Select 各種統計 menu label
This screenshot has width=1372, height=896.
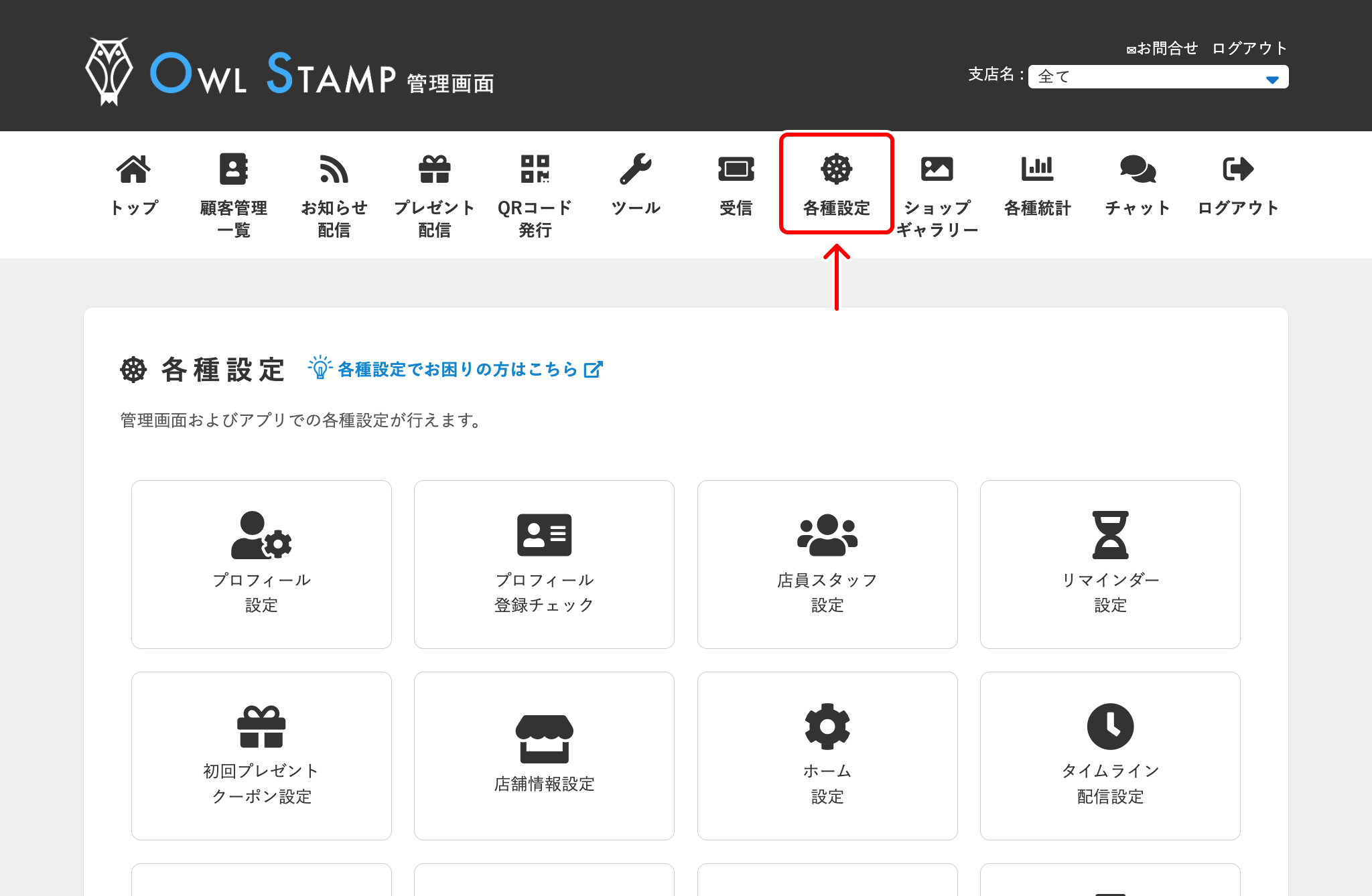pos(1038,208)
